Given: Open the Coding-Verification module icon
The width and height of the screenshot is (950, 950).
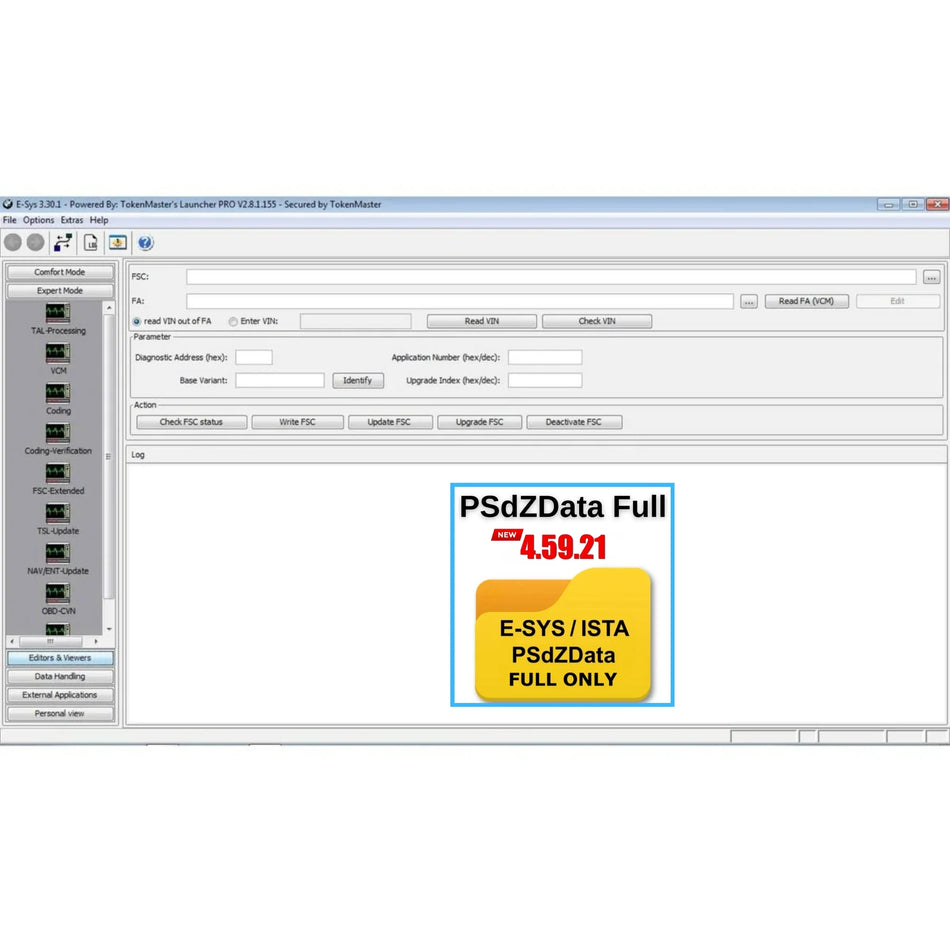Looking at the screenshot, I should click(58, 433).
